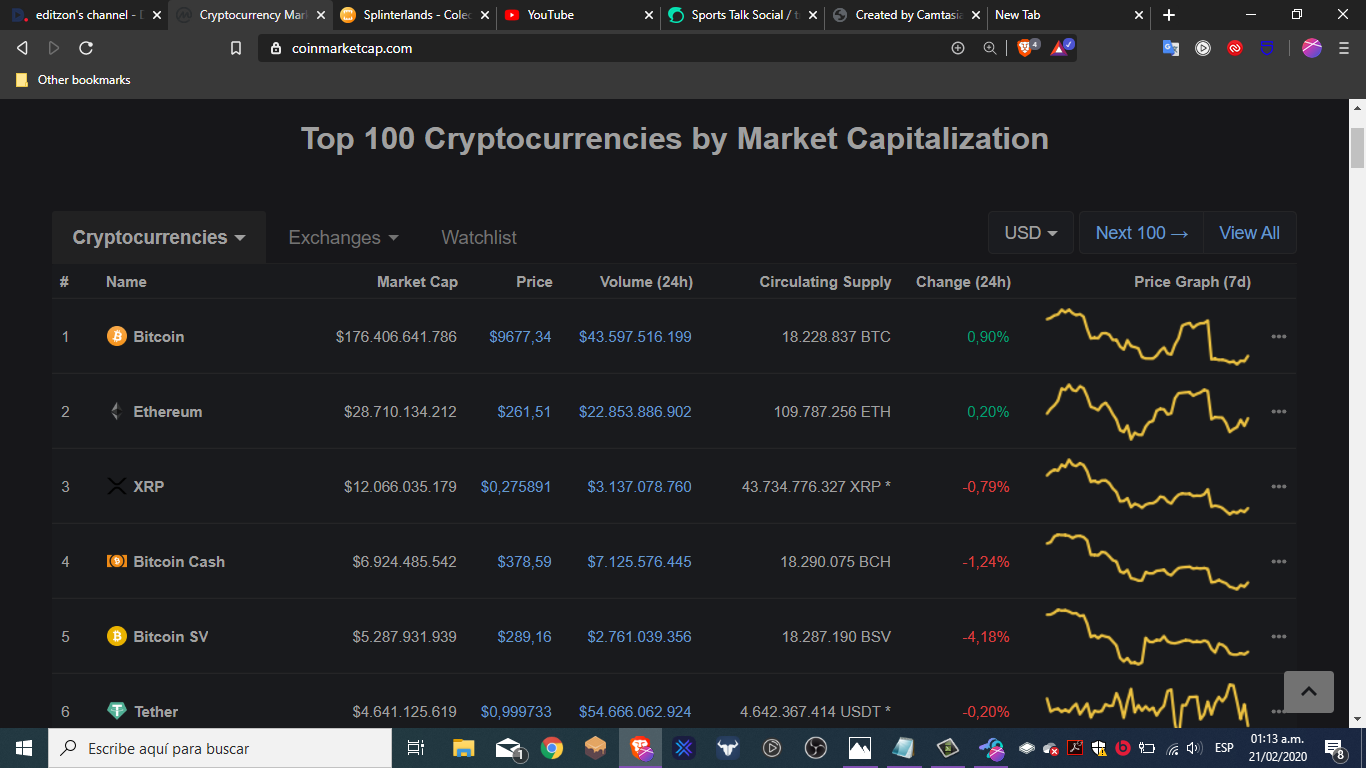Screen dimensions: 1366x768
Task: Click the Ethereum diamond logo icon
Action: 117,411
